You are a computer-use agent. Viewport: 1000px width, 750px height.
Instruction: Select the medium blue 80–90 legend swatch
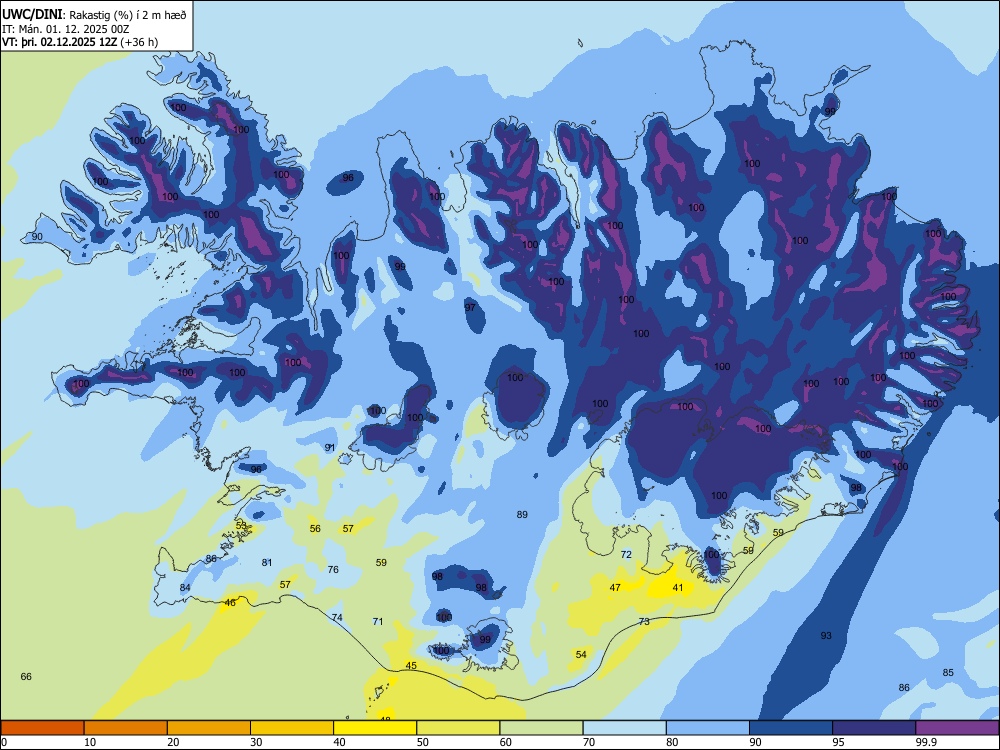click(708, 728)
